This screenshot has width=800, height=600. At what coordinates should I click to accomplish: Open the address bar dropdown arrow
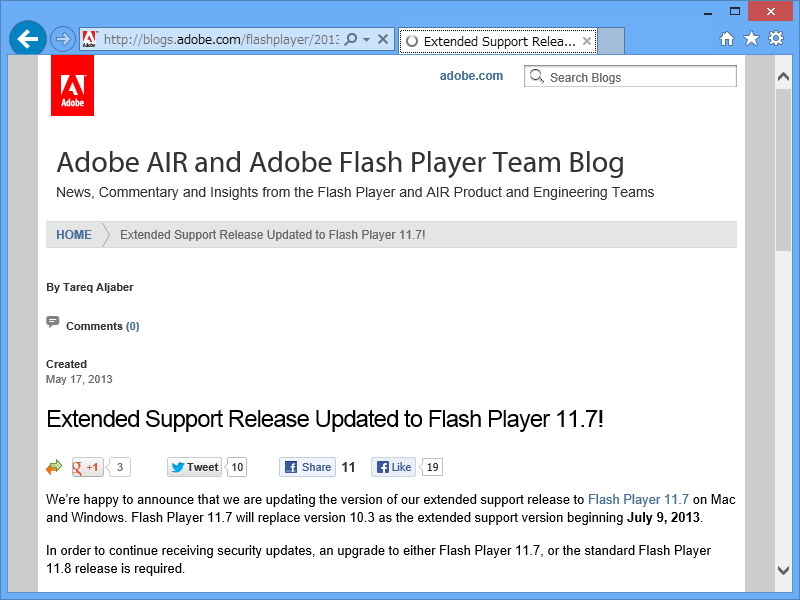366,40
